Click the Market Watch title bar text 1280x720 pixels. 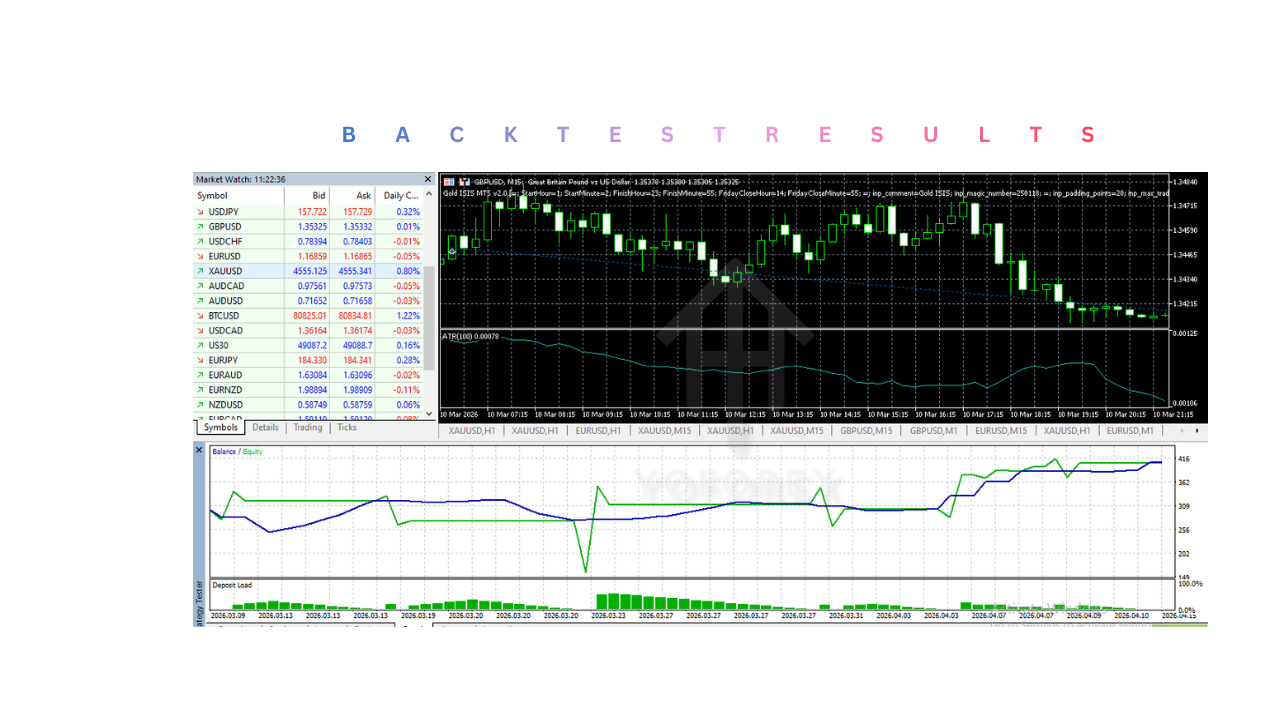point(240,179)
